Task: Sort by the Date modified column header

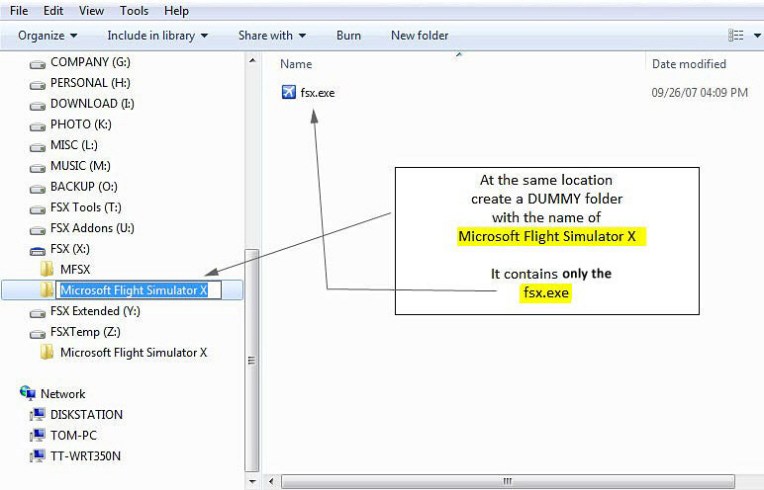Action: pos(689,64)
